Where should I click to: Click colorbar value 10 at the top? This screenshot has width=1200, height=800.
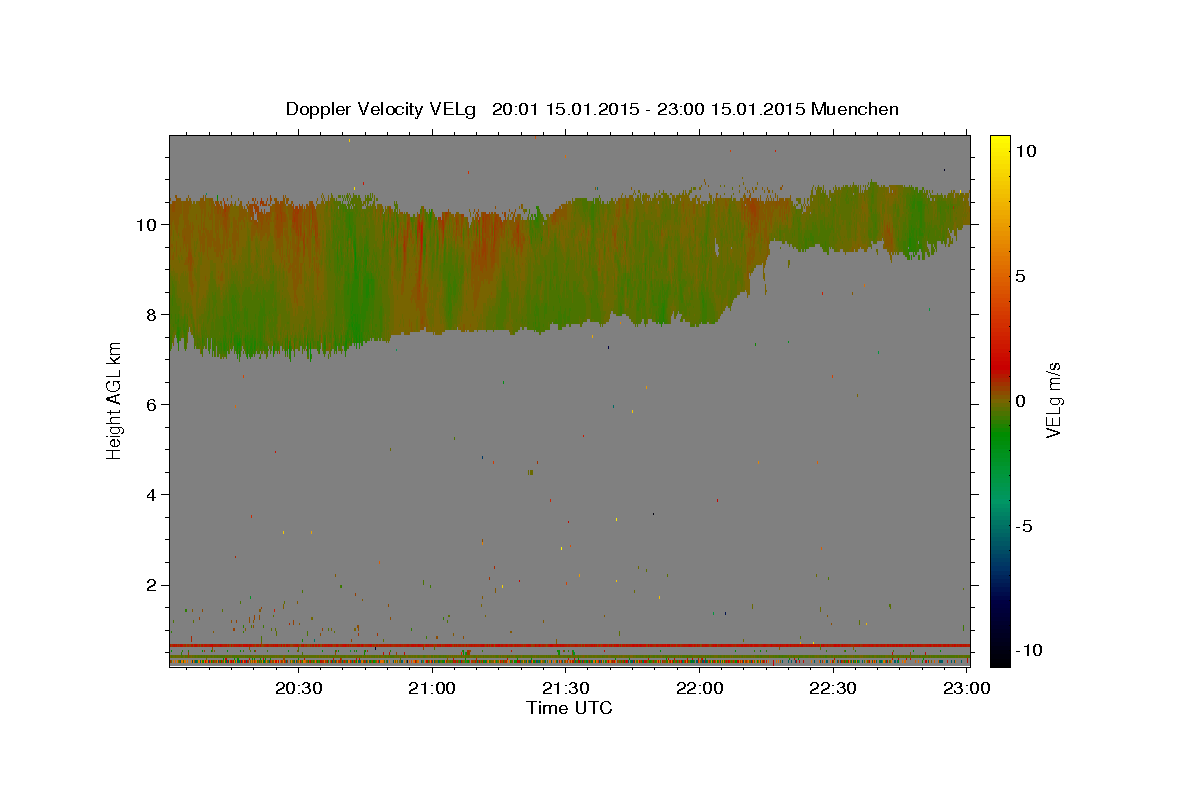pos(1025,151)
